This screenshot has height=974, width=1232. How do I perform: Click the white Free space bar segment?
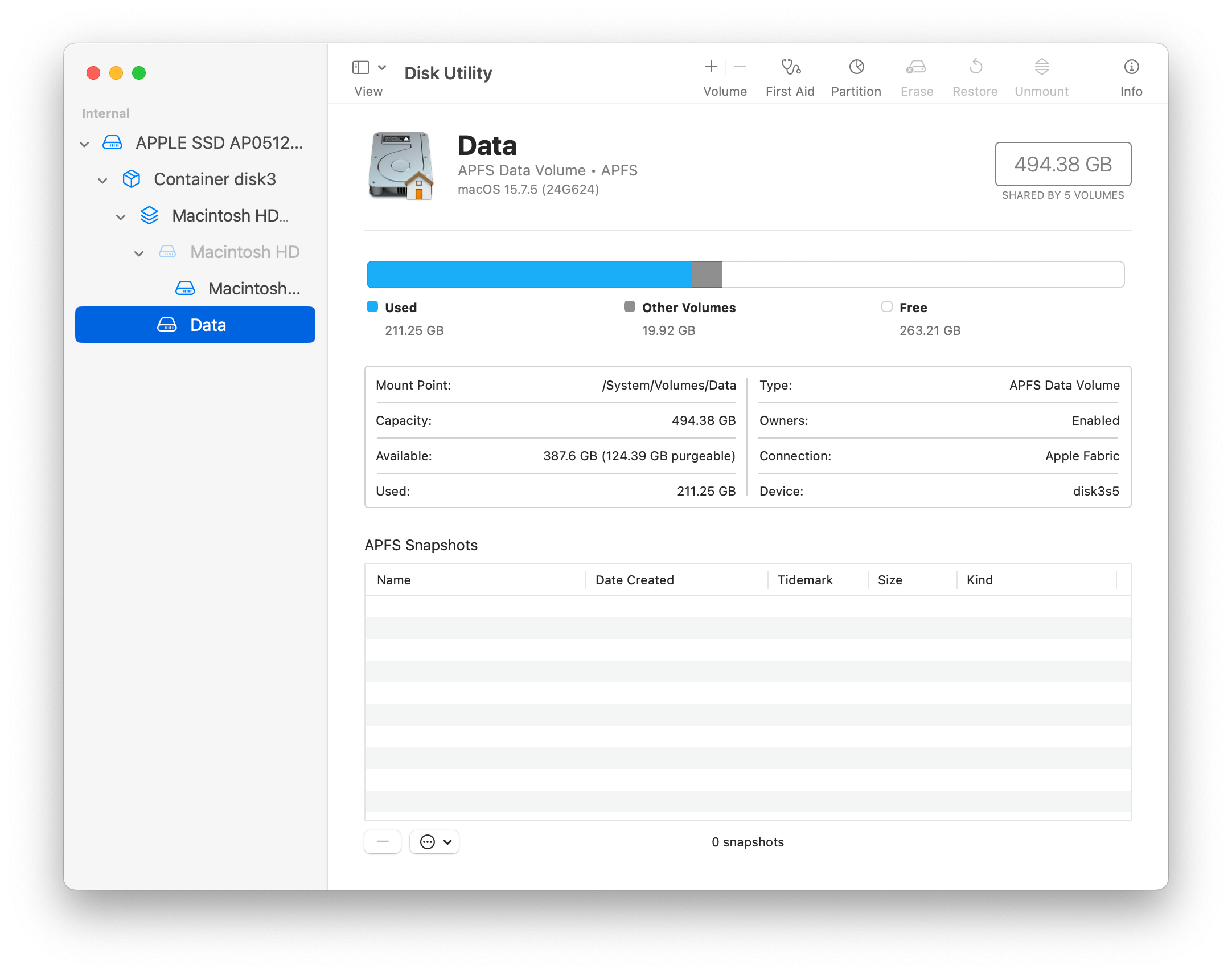tap(922, 275)
